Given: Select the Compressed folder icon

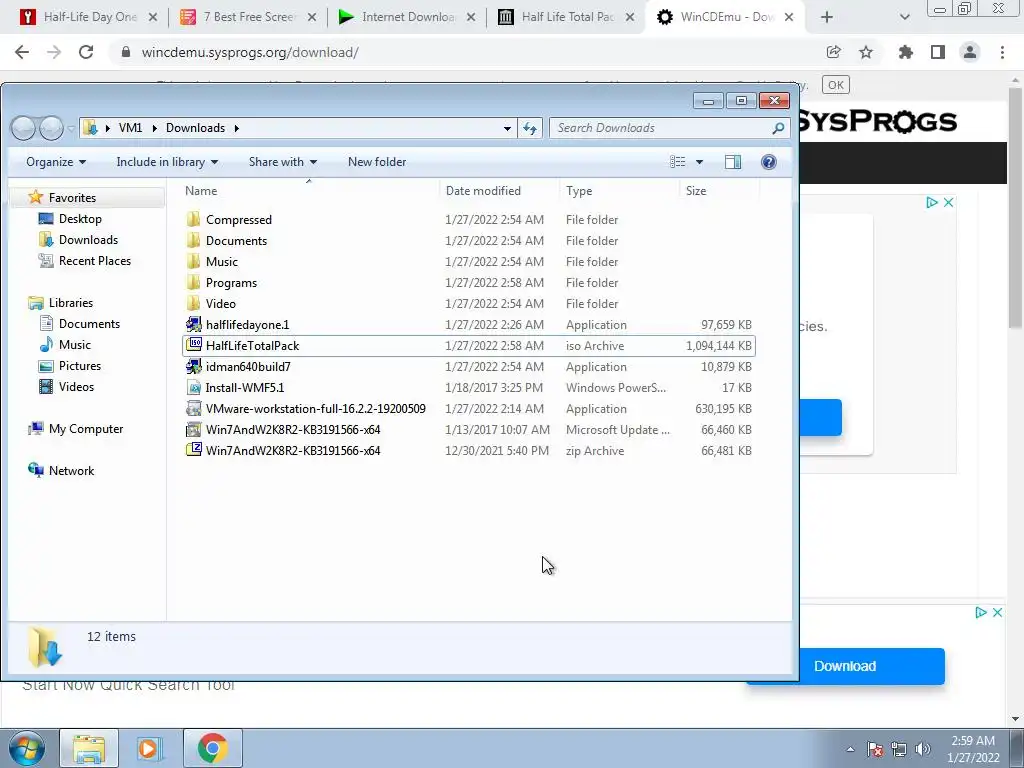Looking at the screenshot, I should coord(194,219).
